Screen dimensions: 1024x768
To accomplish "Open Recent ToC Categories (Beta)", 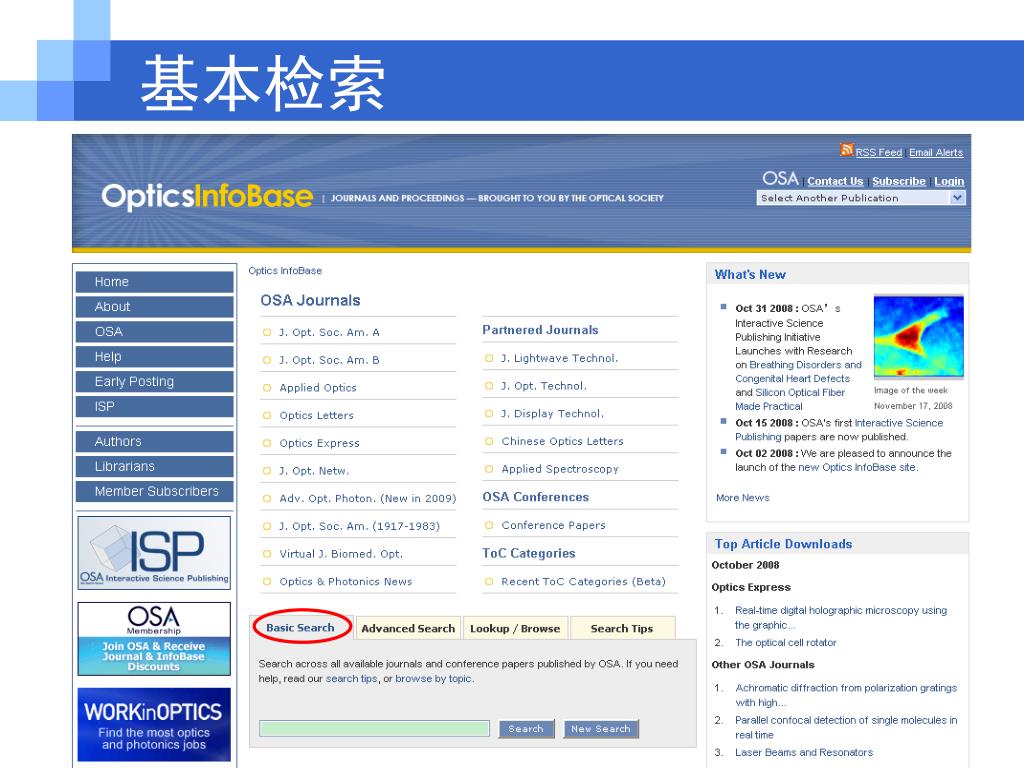I will point(583,581).
